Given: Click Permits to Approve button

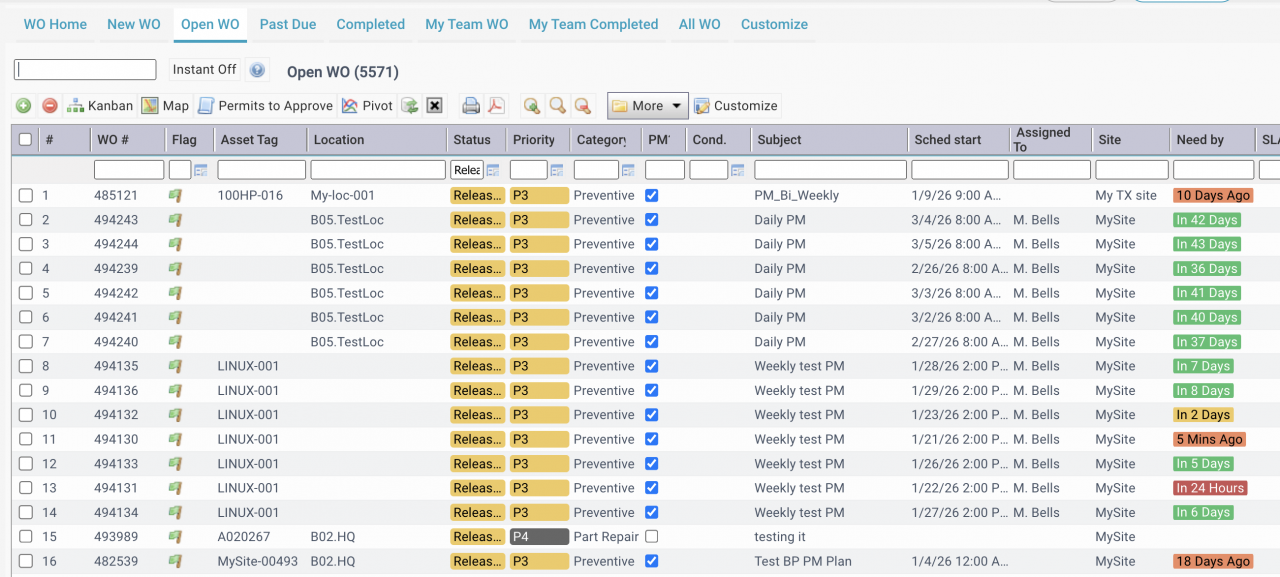Looking at the screenshot, I should pyautogui.click(x=265, y=106).
